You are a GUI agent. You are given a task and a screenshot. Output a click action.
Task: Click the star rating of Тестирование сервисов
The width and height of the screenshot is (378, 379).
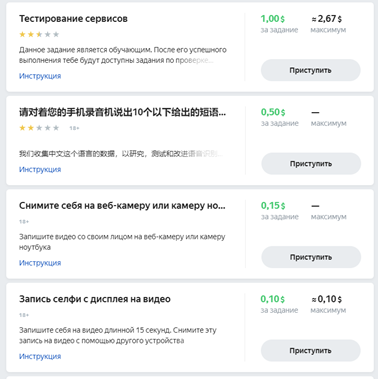(39, 34)
